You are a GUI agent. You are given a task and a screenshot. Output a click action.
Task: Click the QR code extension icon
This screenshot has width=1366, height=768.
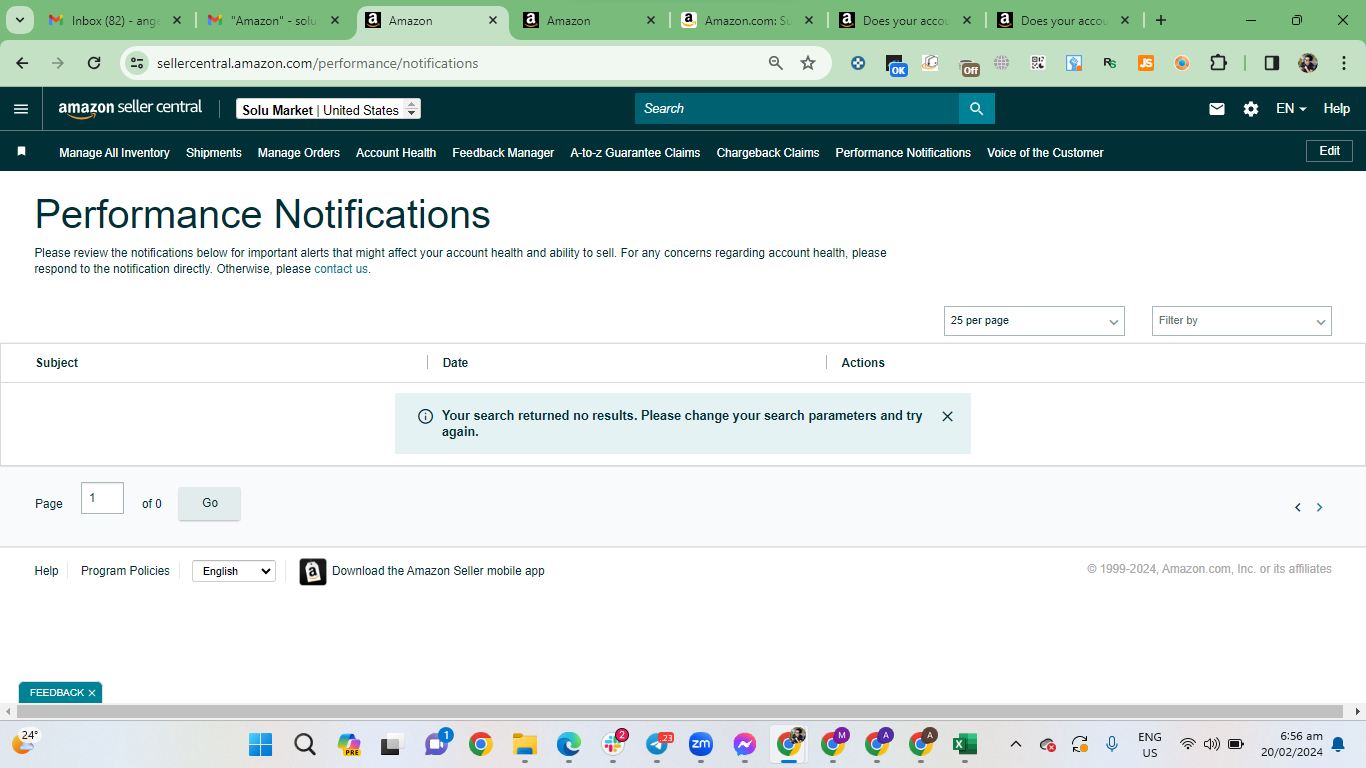1038,63
